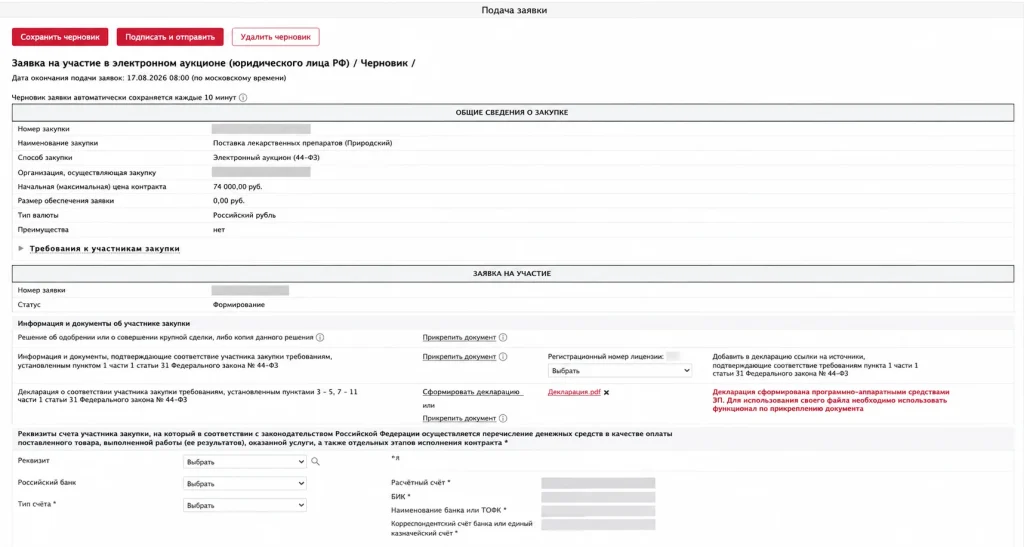Remove attached Декларация.pdf with X icon
The height and width of the screenshot is (547, 1024).
click(607, 392)
